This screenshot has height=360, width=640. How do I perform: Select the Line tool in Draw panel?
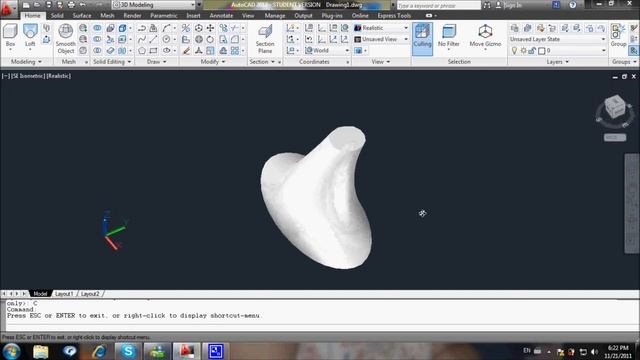(153, 39)
